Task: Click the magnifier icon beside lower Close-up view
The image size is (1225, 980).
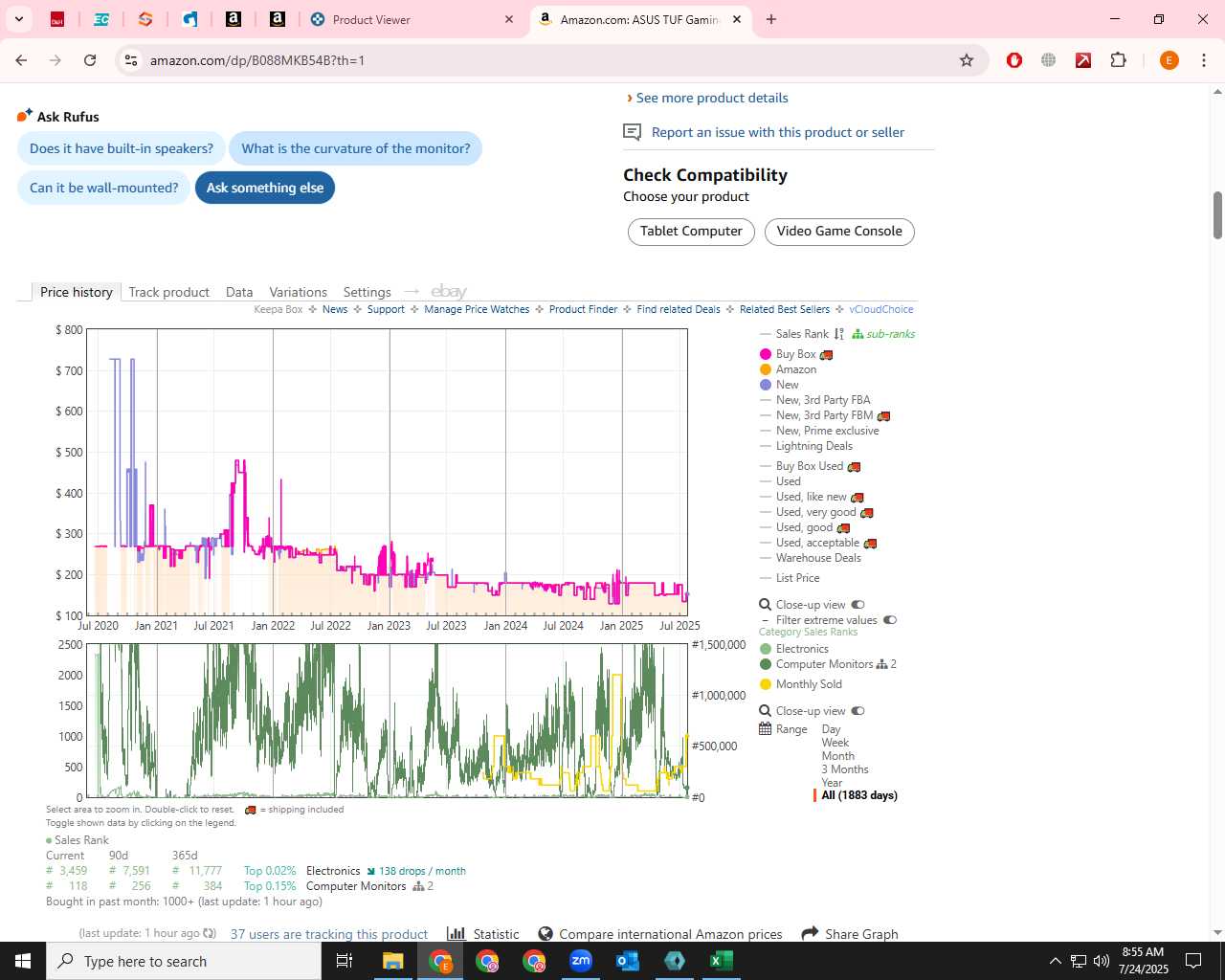Action: click(x=766, y=711)
